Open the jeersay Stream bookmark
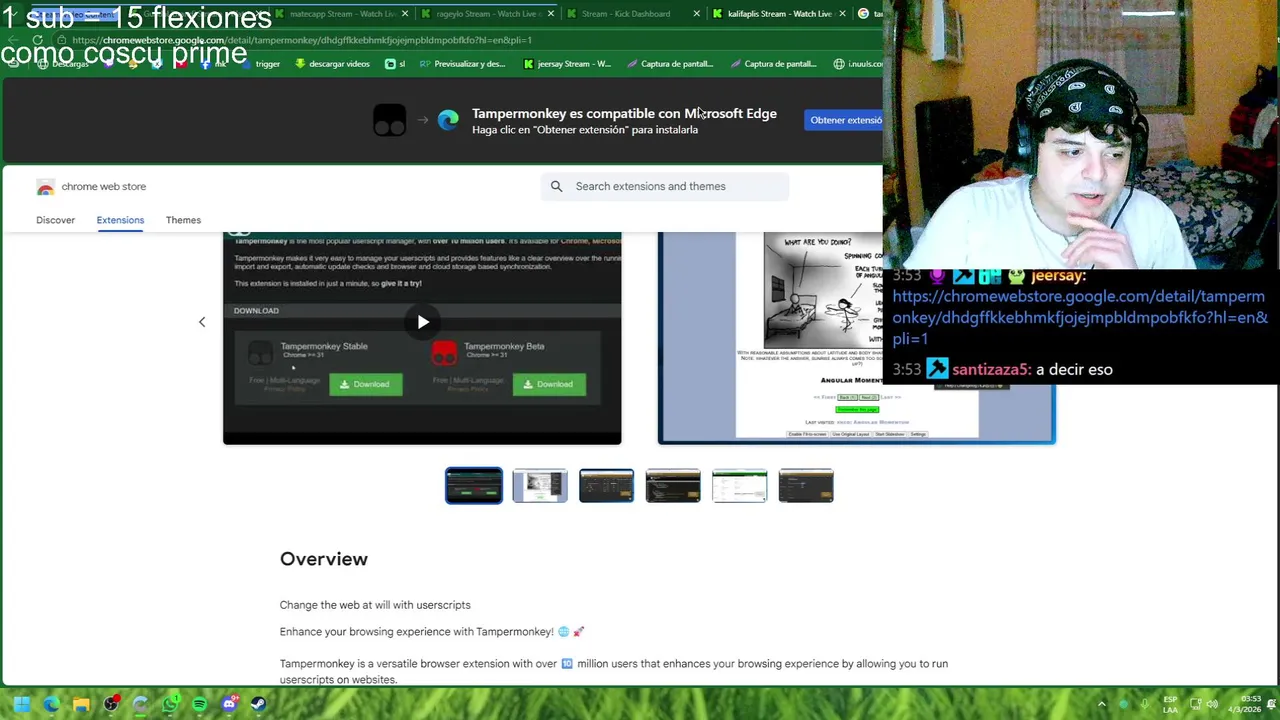Image resolution: width=1280 pixels, height=720 pixels. (567, 64)
